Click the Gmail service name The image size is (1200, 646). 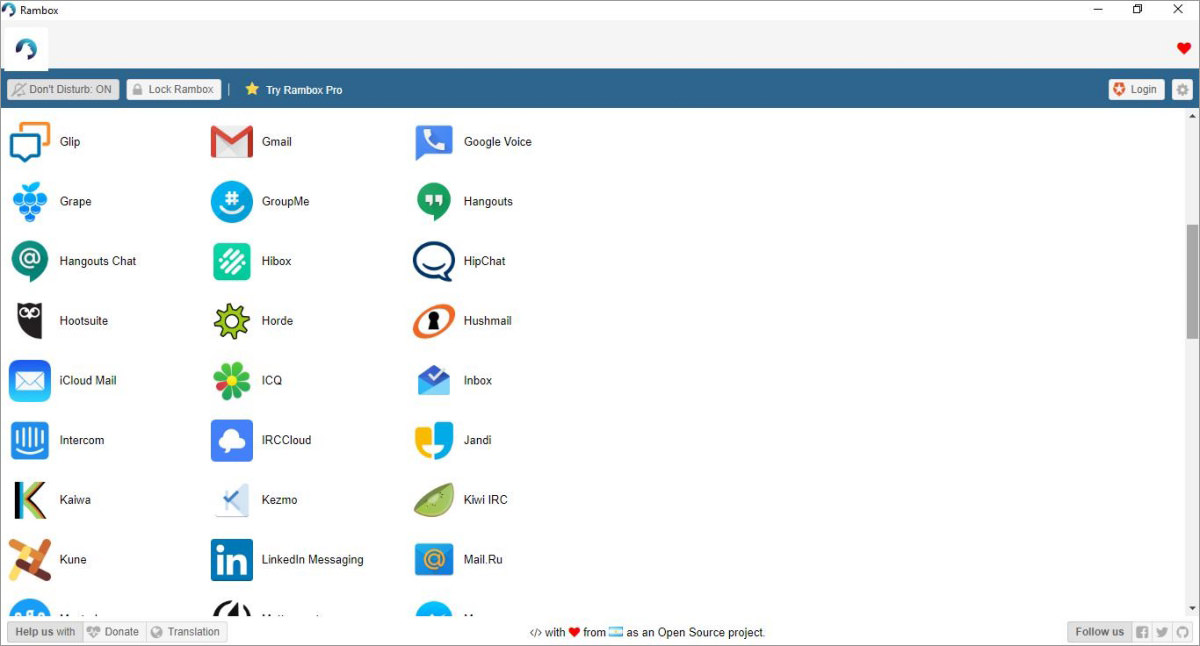(x=277, y=142)
